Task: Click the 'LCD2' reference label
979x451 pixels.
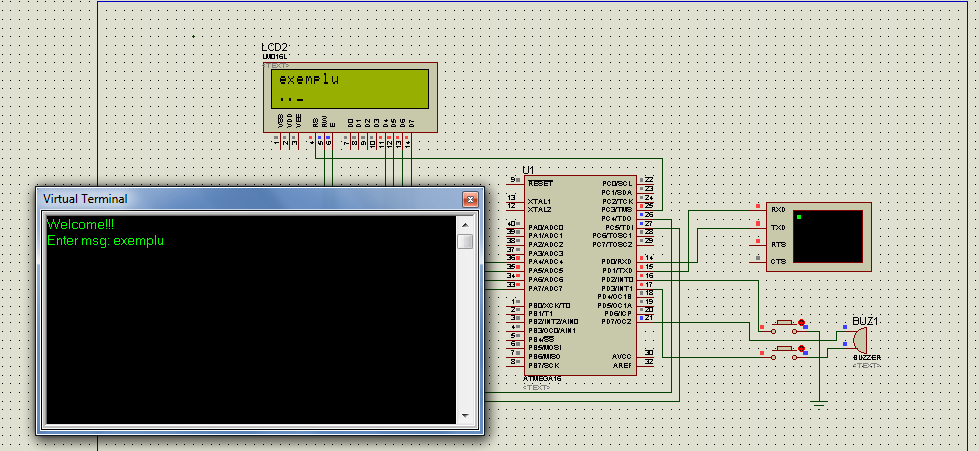Action: (275, 48)
